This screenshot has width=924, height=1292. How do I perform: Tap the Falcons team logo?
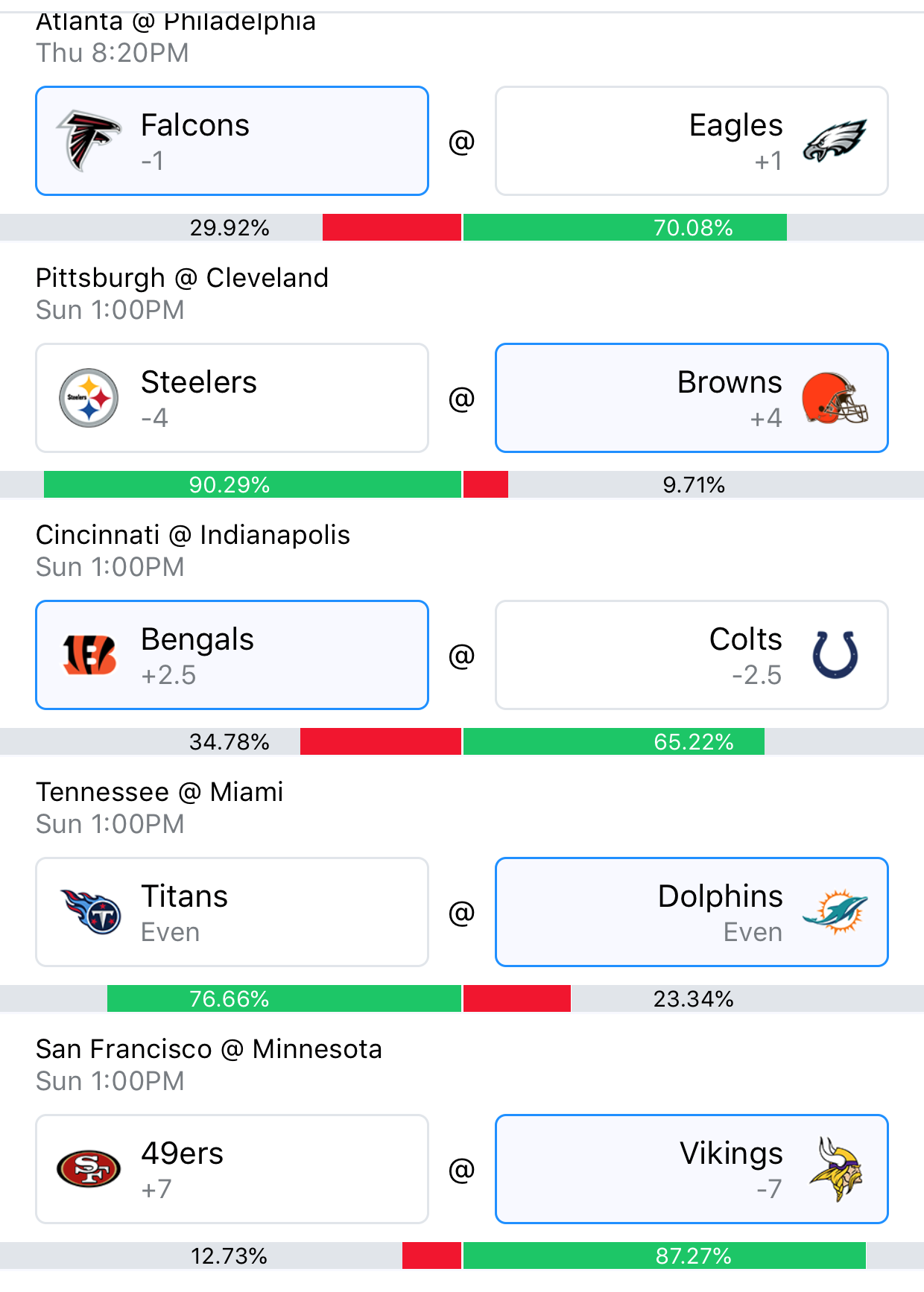pos(88,140)
